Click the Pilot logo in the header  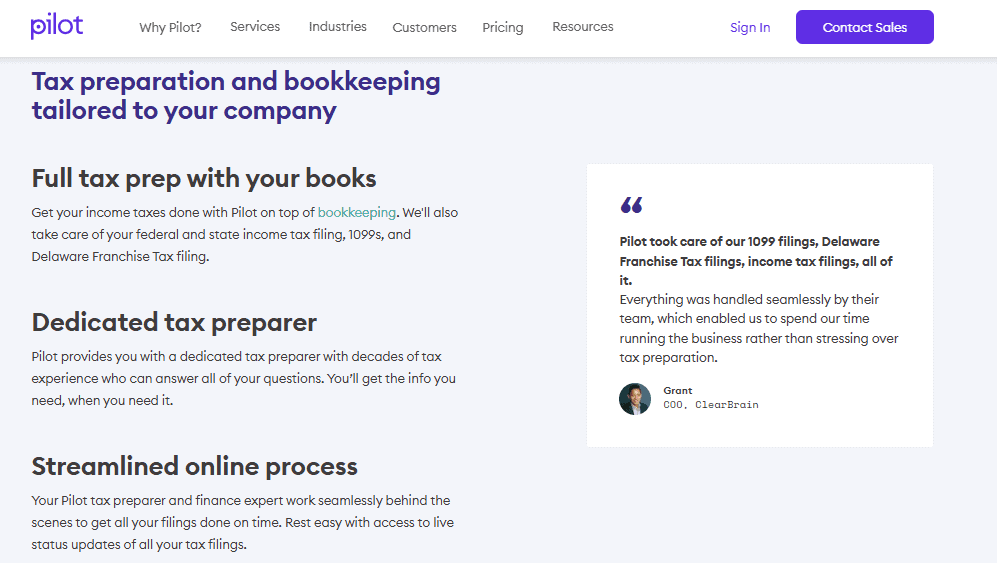pos(57,26)
